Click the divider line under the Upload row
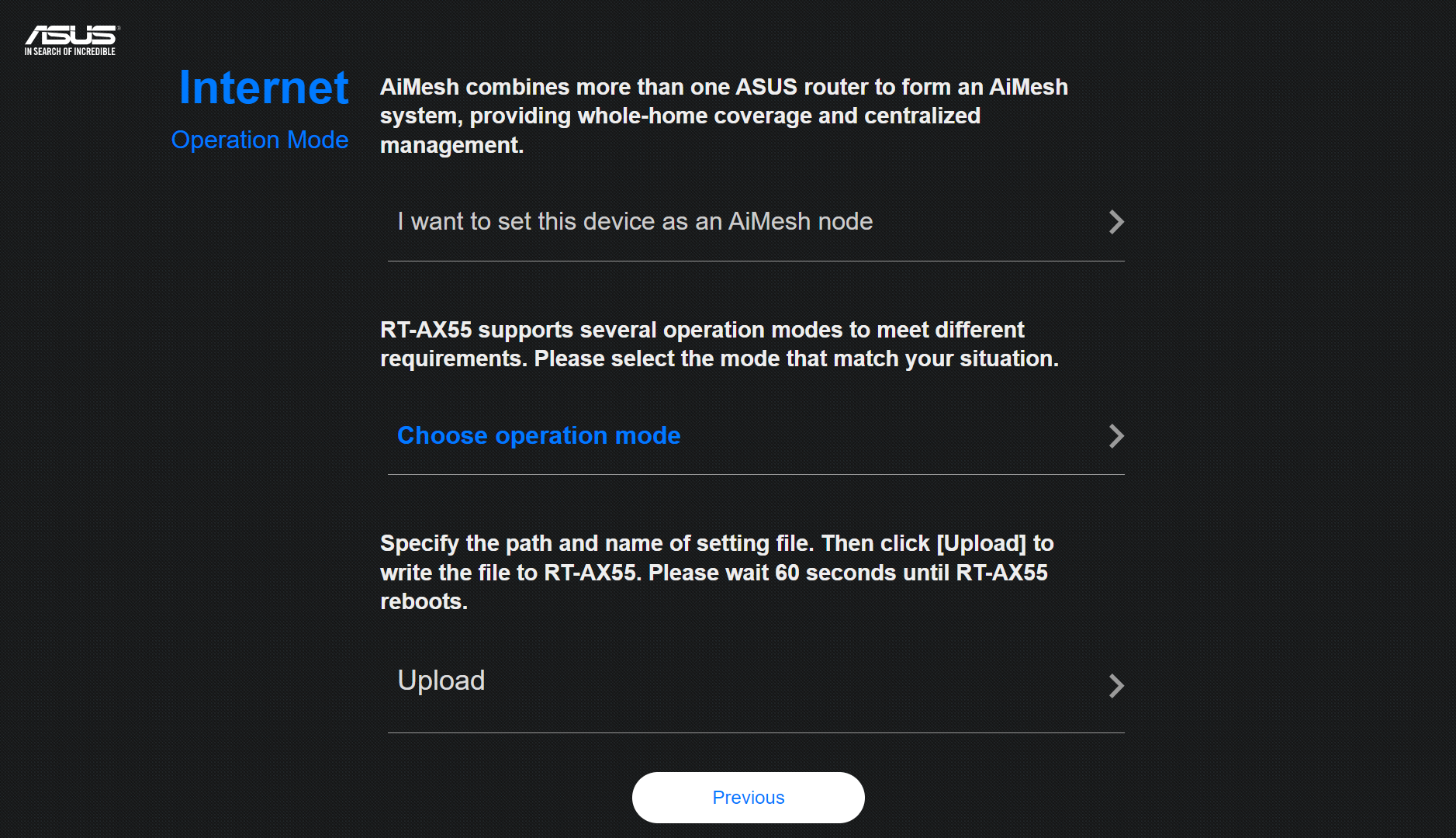The image size is (1456, 838). click(756, 733)
